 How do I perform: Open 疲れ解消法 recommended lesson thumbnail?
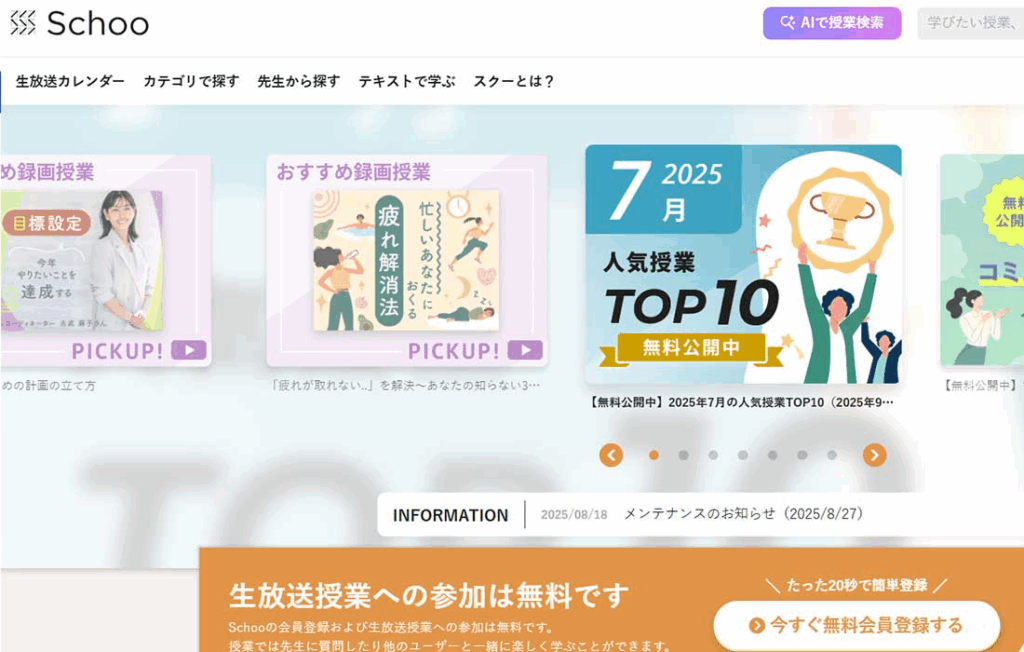pos(406,260)
